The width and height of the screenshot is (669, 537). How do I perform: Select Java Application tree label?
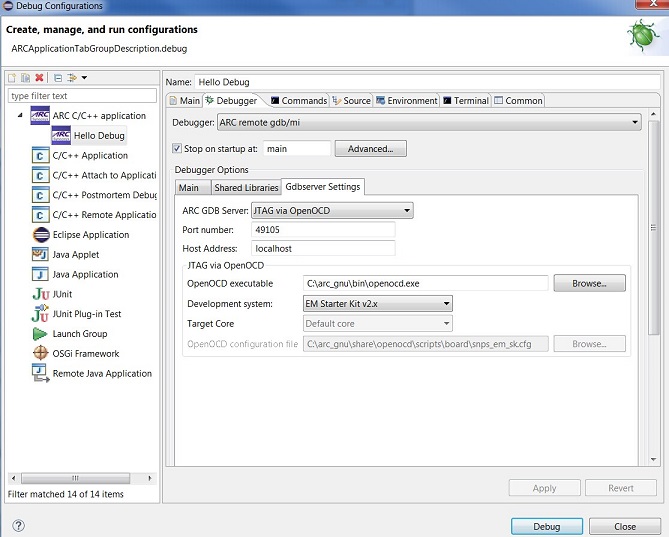(x=85, y=274)
